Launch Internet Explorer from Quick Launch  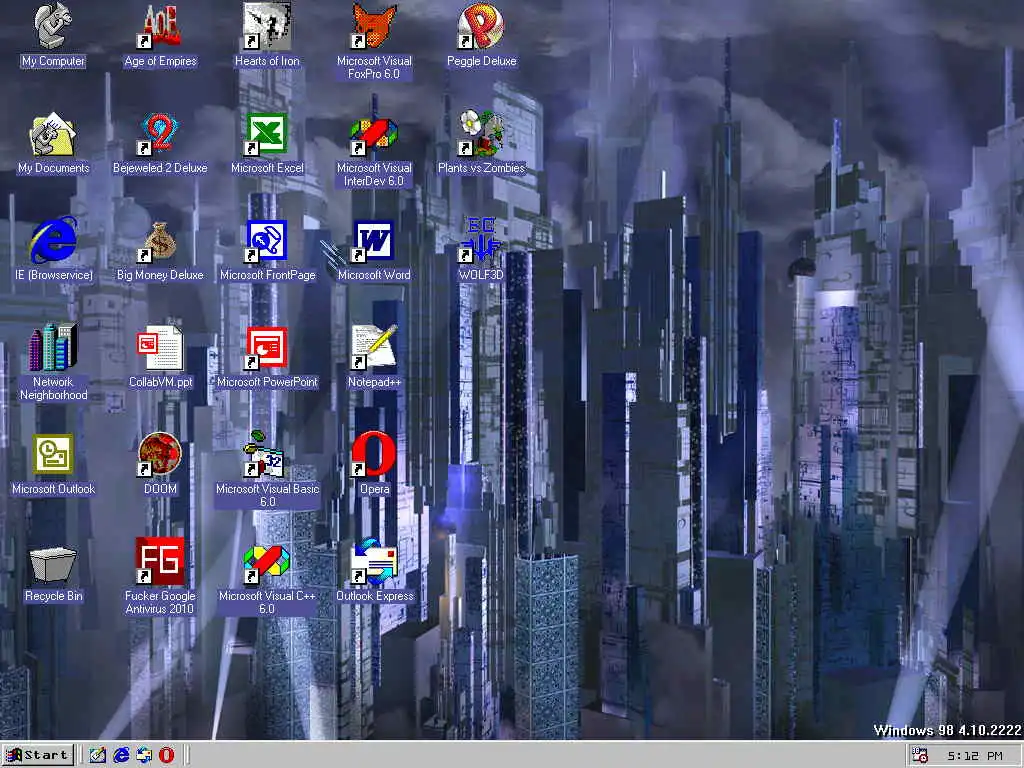121,755
